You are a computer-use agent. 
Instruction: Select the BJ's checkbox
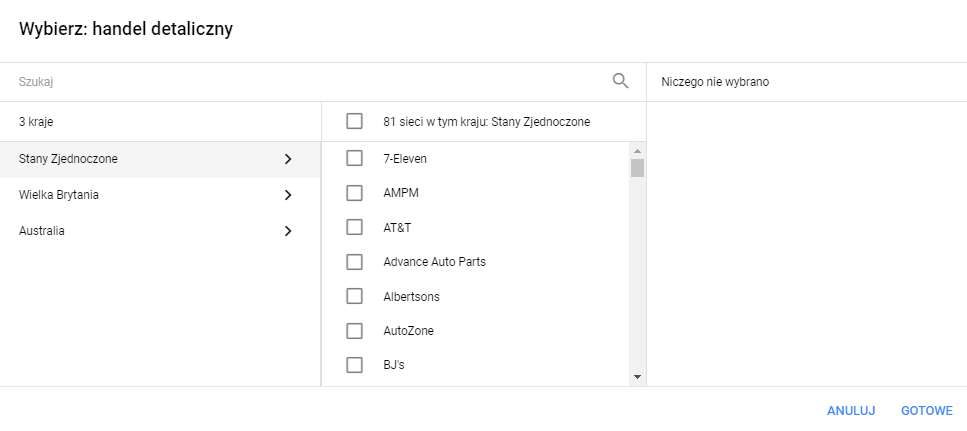[355, 365]
